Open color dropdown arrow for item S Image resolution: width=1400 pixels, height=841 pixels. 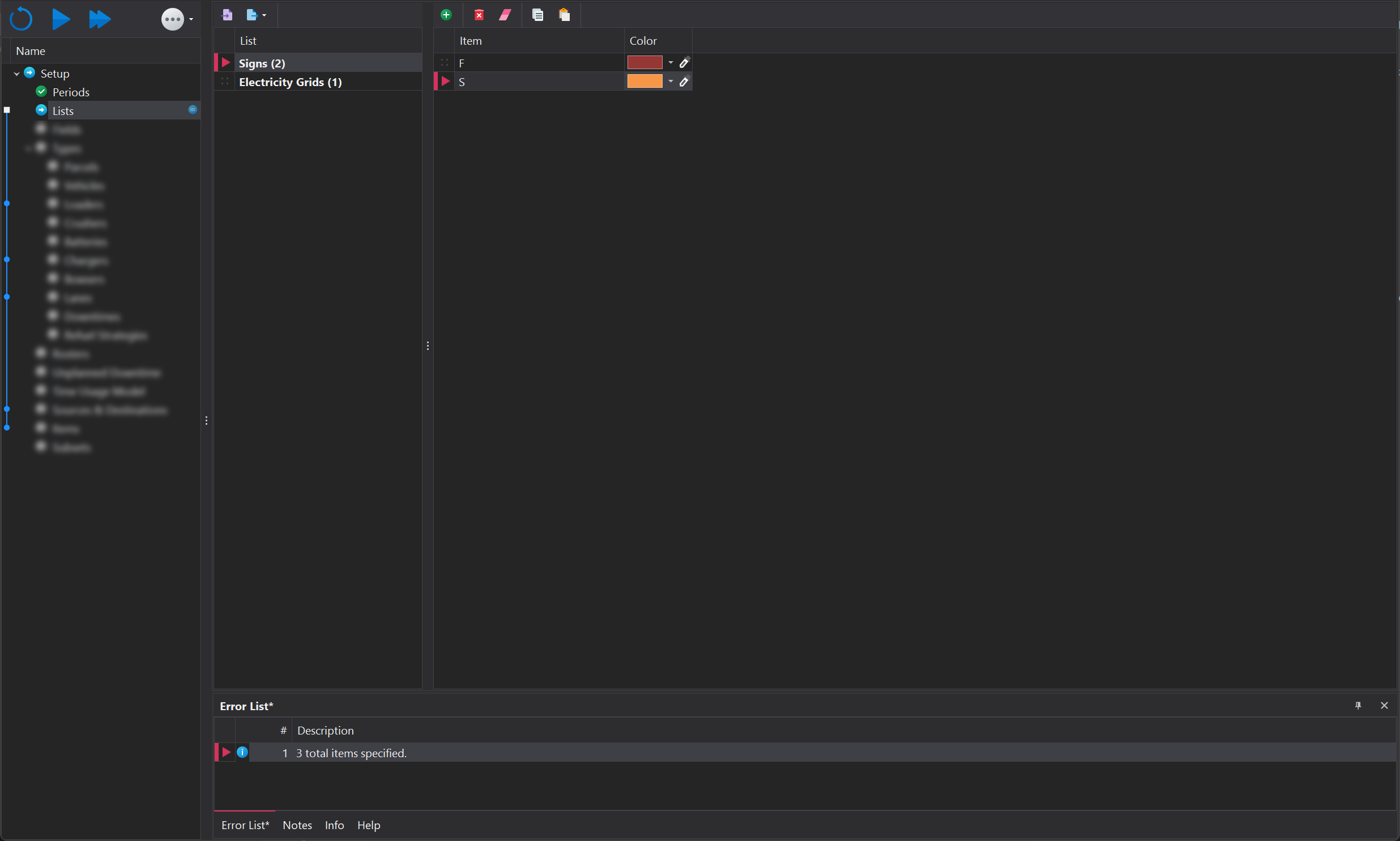coord(670,82)
